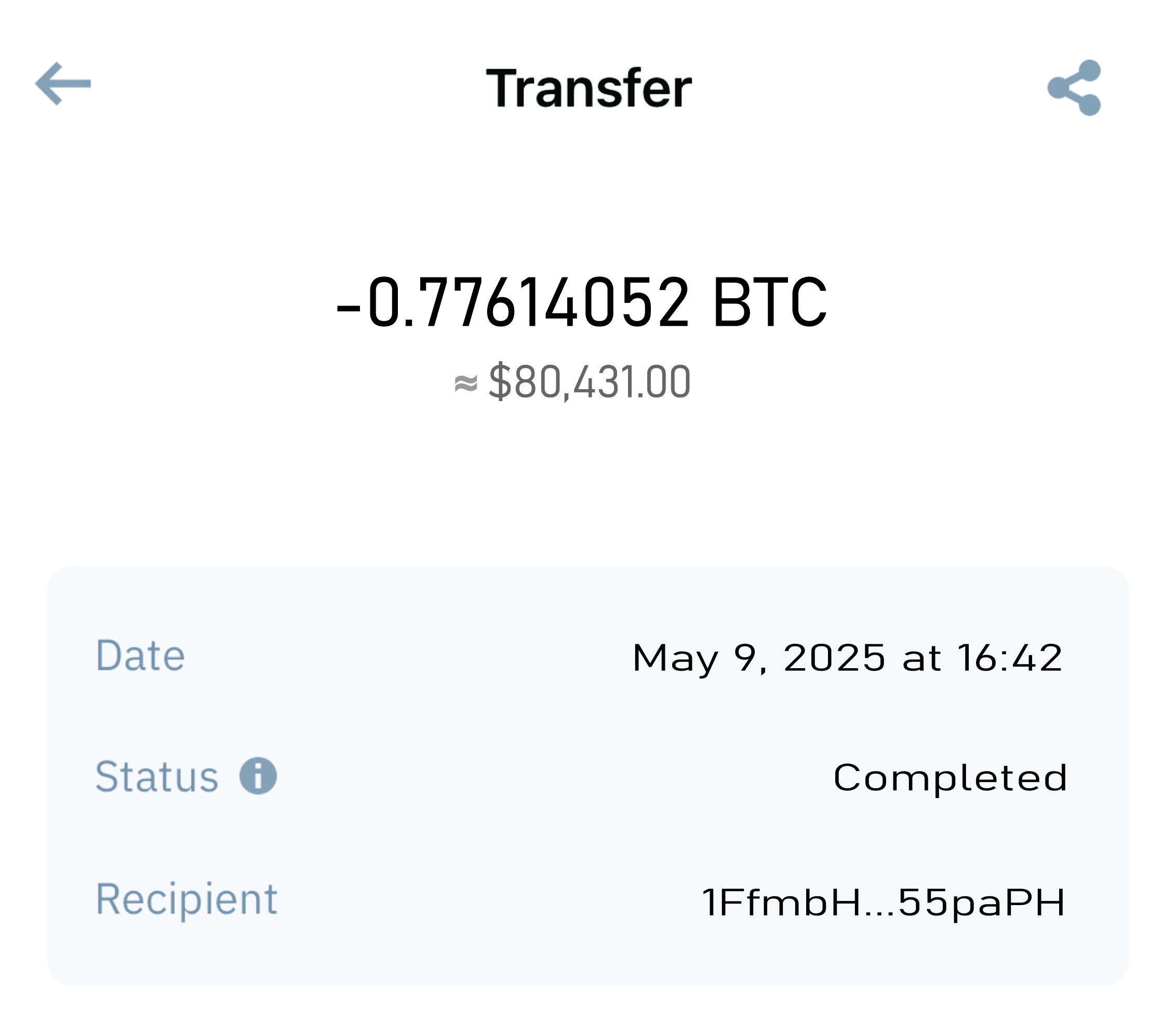Tap the ≈ $80,431.00 fiat value
The width and height of the screenshot is (1176, 1035).
(x=572, y=381)
